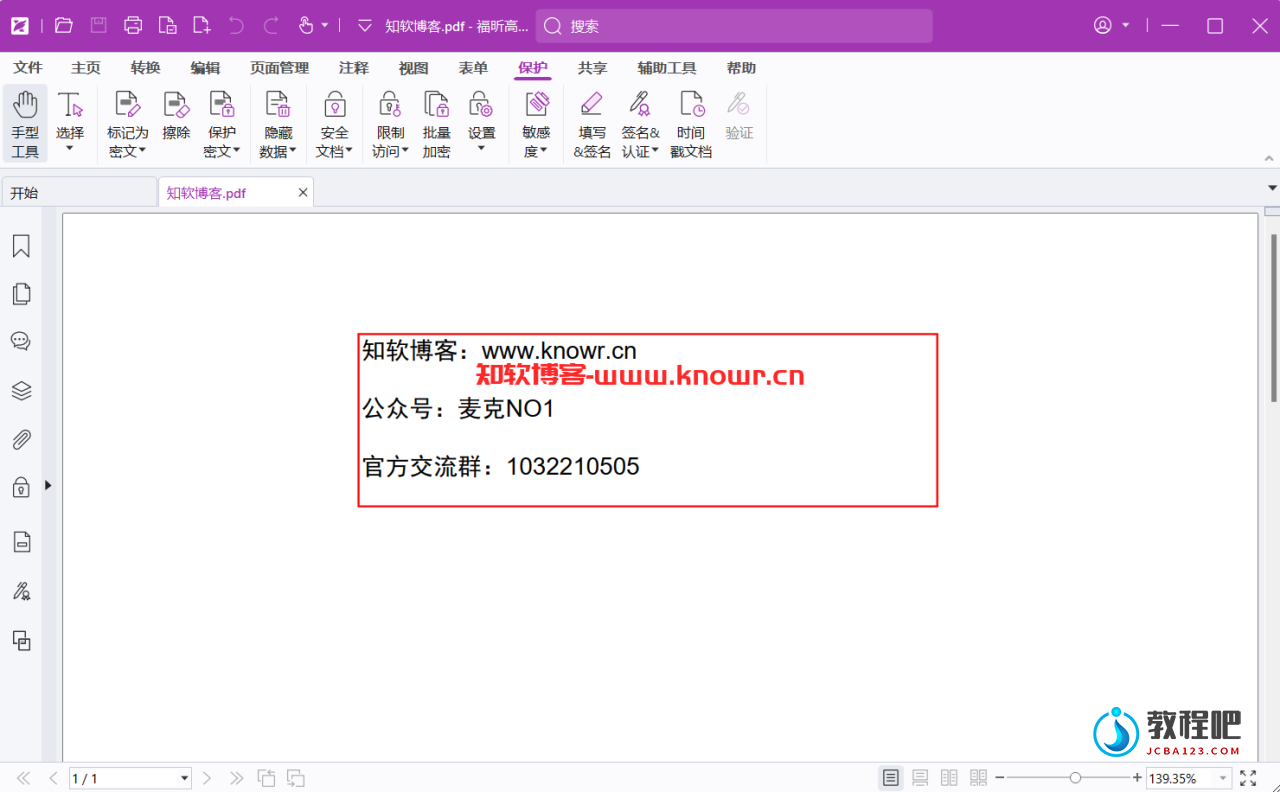The height and width of the screenshot is (792, 1280).
Task: Click zoom out minus button
Action: coord(999,778)
